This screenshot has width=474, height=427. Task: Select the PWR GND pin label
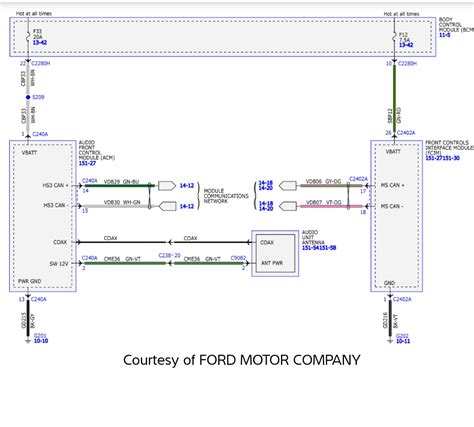[29, 281]
